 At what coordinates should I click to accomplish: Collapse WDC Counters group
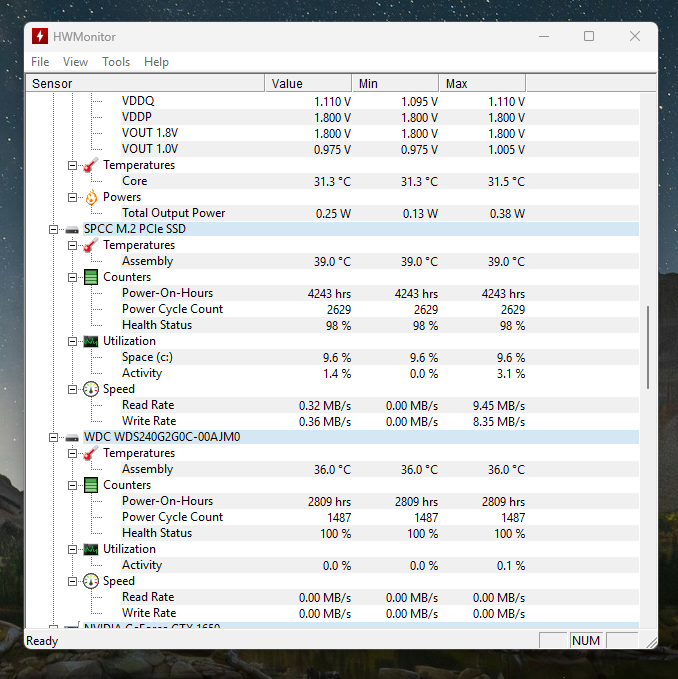[x=72, y=485]
